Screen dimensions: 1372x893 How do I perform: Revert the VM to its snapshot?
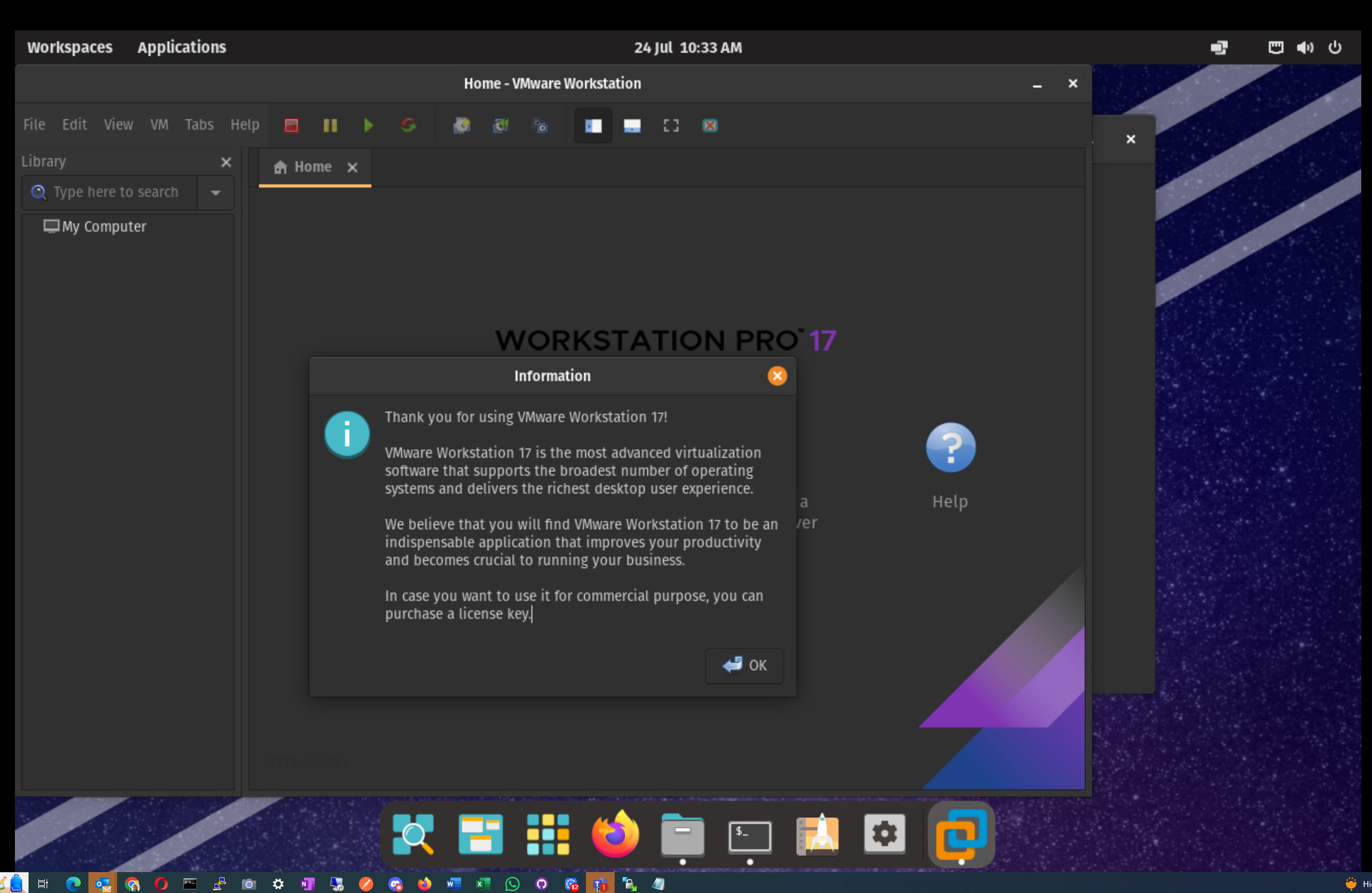[x=501, y=125]
